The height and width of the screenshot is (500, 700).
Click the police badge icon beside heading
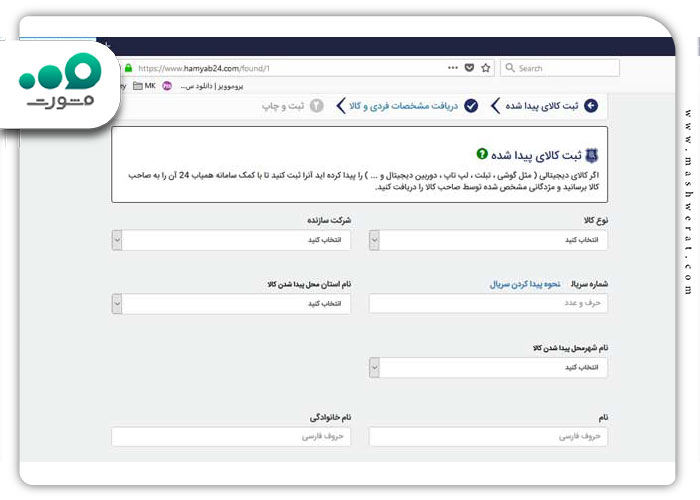click(x=592, y=155)
